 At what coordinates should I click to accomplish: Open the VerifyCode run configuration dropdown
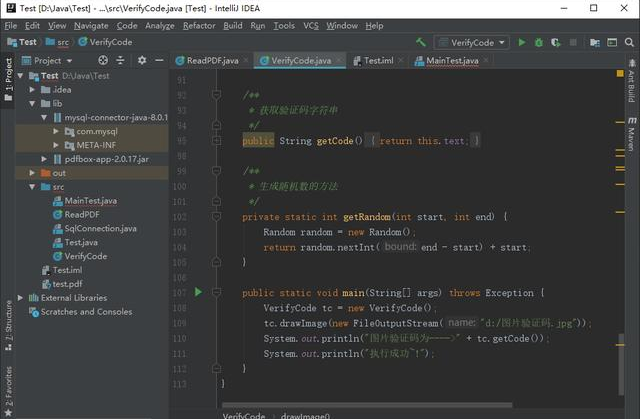(472, 43)
